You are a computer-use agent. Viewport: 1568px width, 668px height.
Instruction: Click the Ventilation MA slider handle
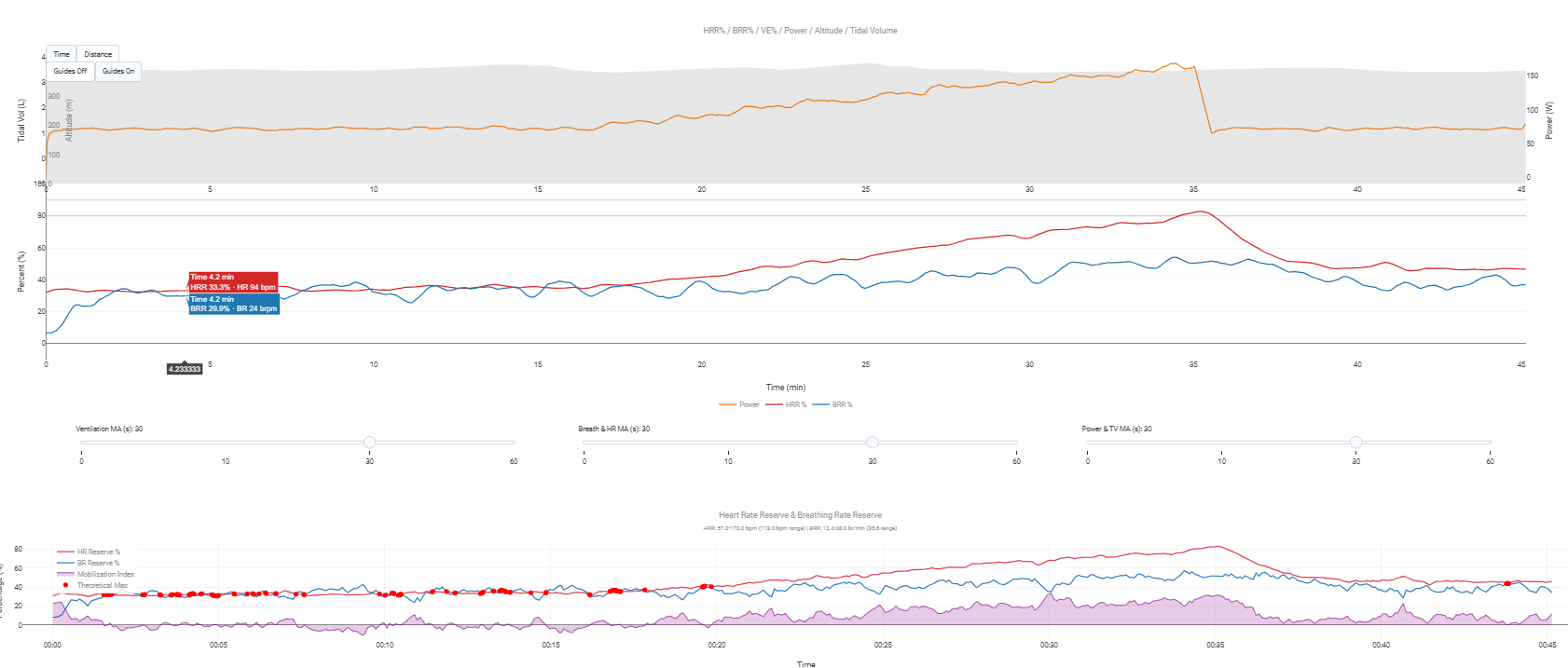pyautogui.click(x=370, y=443)
